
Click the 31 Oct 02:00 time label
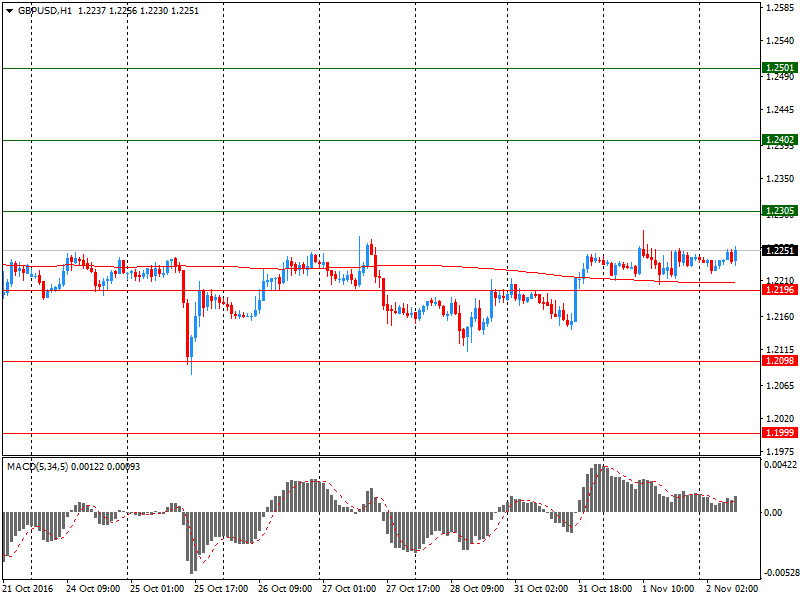click(541, 589)
